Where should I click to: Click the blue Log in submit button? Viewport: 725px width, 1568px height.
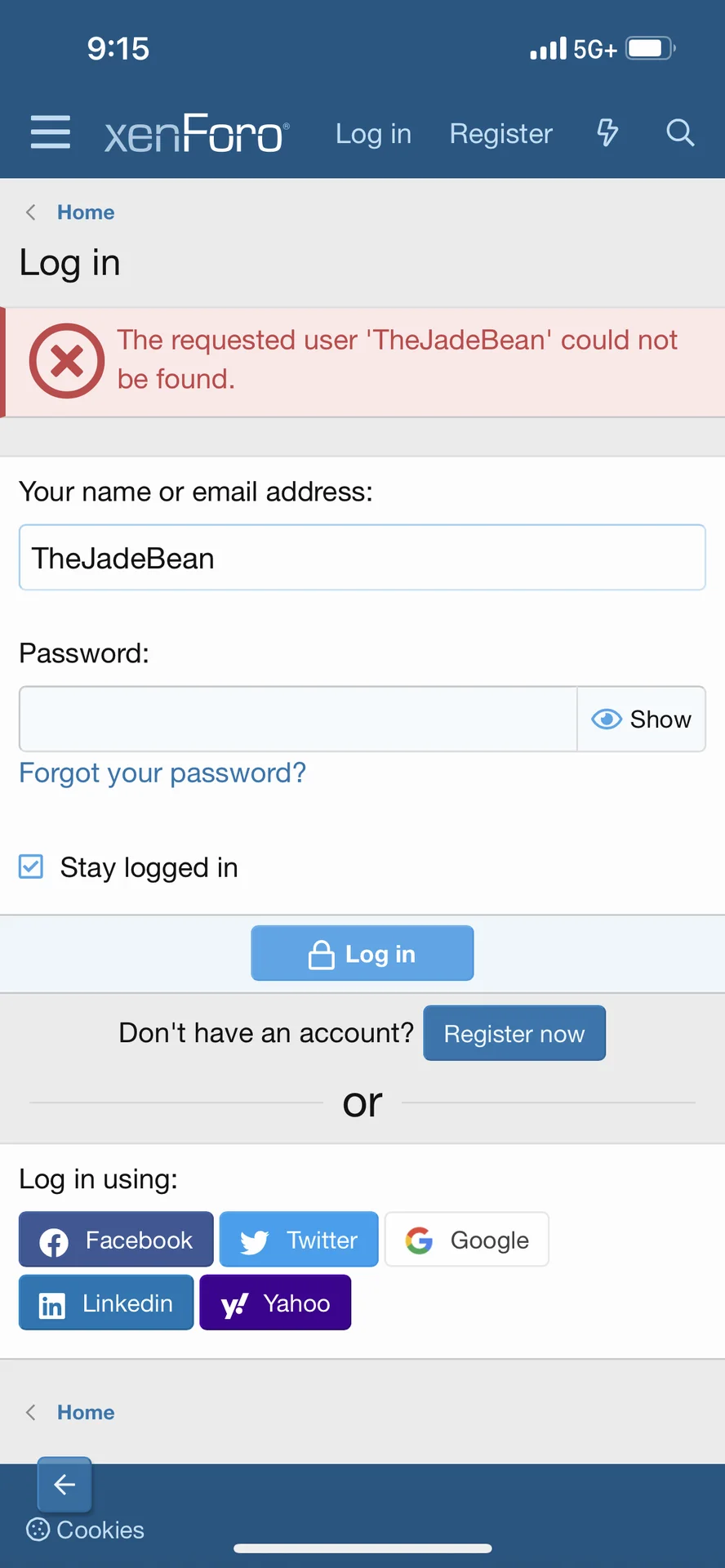pyautogui.click(x=362, y=953)
